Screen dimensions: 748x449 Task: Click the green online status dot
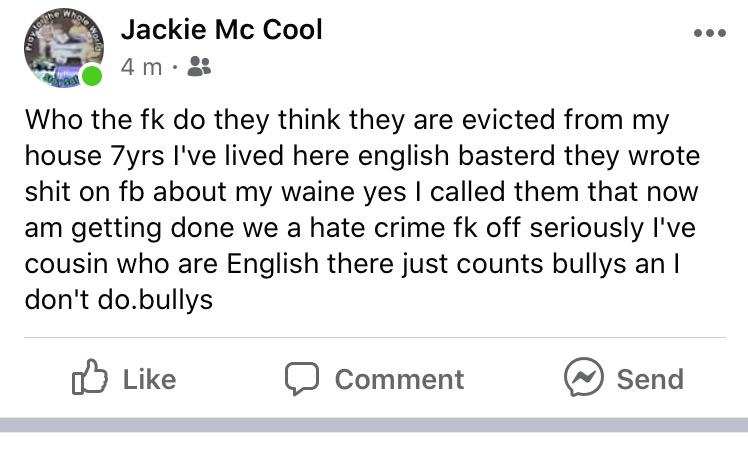(93, 77)
